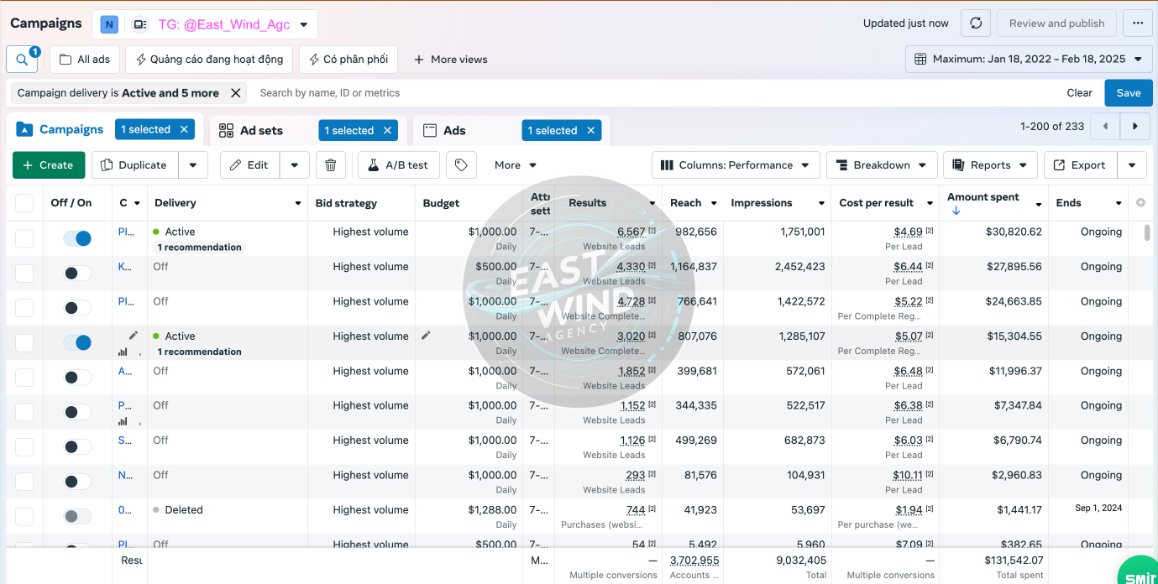Click the search magnifier icon
1158x584 pixels.
pyautogui.click(x=21, y=60)
